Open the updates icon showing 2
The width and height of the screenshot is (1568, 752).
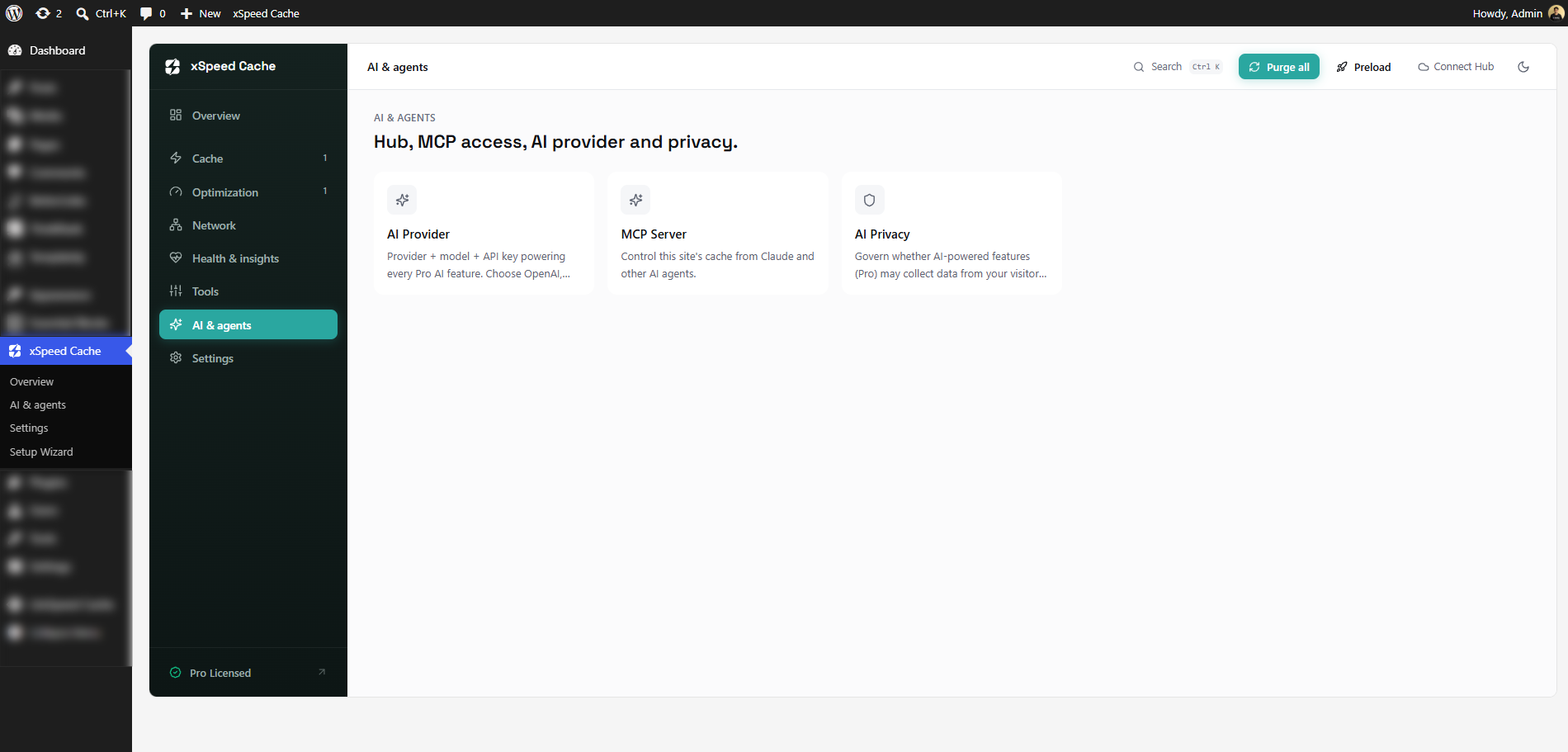pyautogui.click(x=49, y=13)
